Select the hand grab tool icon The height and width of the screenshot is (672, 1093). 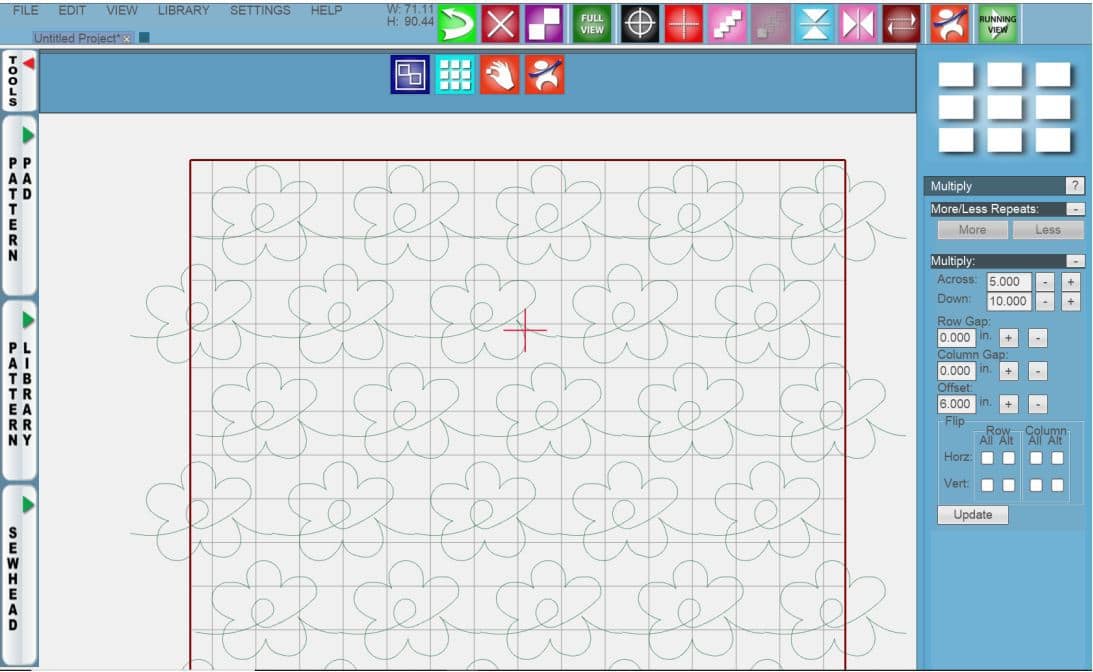[499, 75]
